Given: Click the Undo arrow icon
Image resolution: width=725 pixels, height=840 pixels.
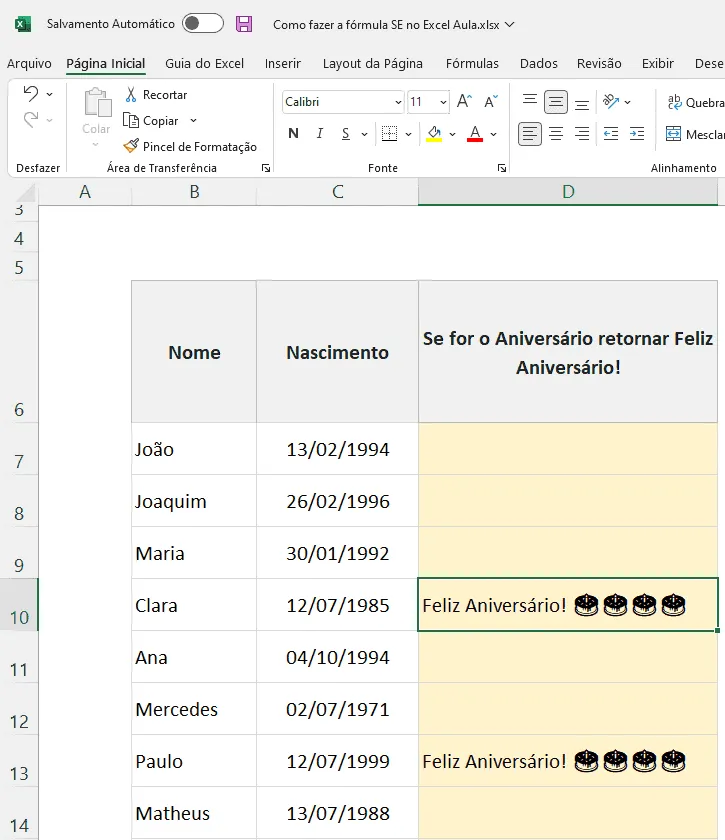Looking at the screenshot, I should pyautogui.click(x=31, y=94).
